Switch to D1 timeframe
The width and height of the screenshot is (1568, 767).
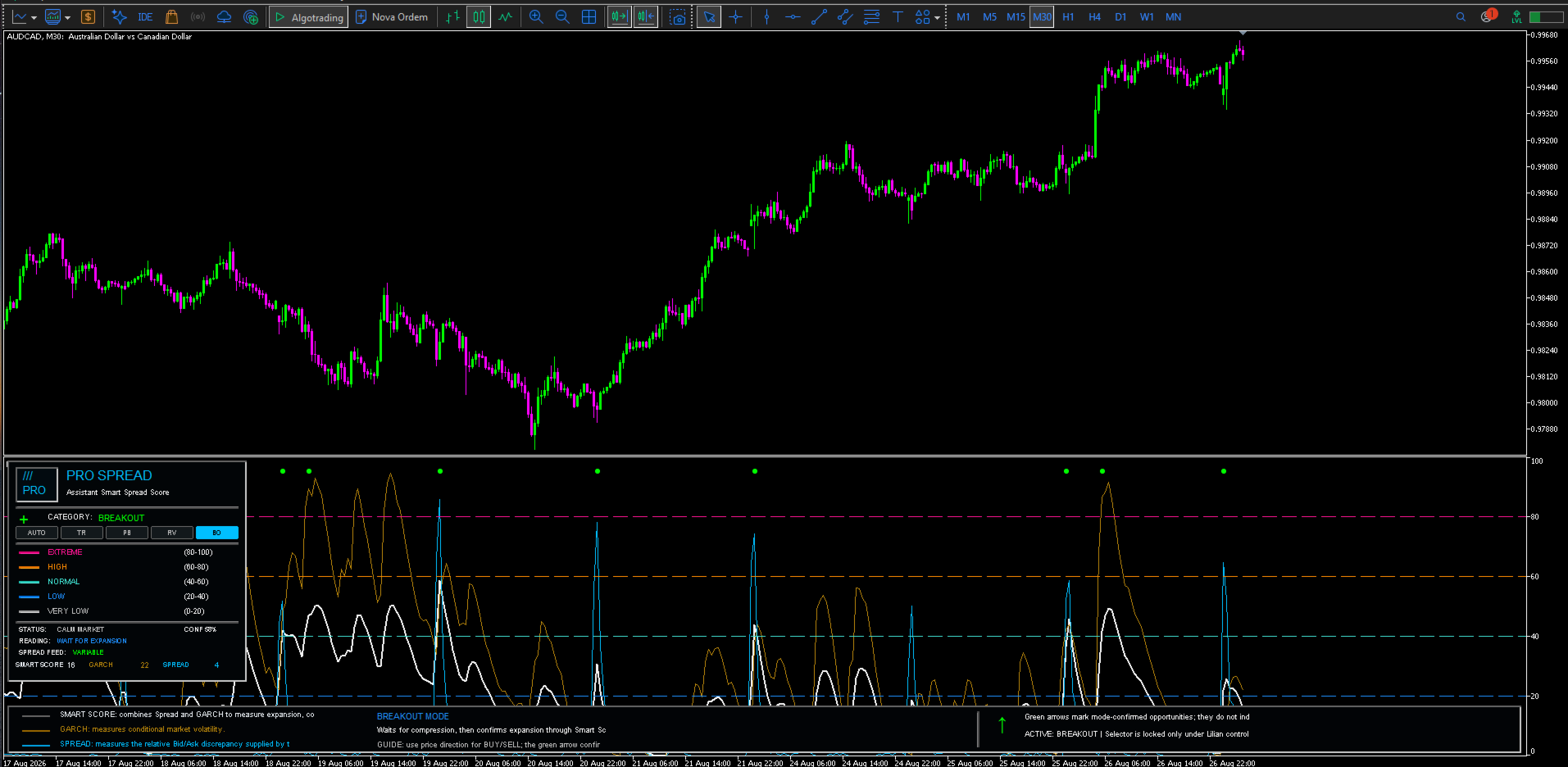coord(1120,17)
